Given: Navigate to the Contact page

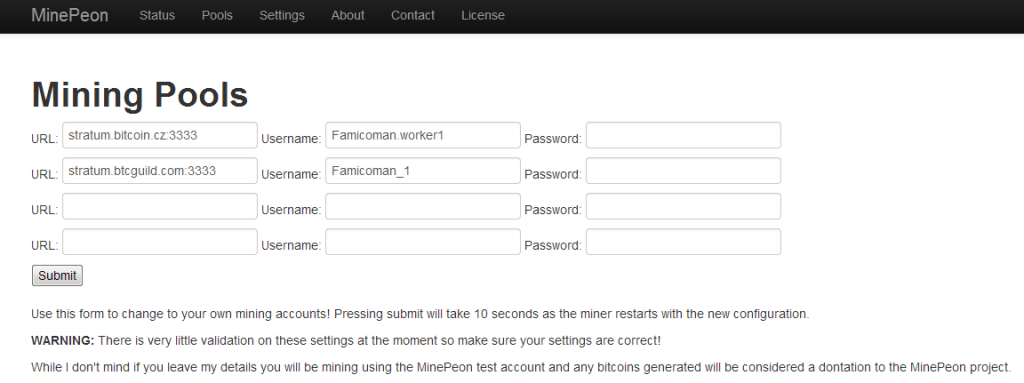Looking at the screenshot, I should coord(413,15).
